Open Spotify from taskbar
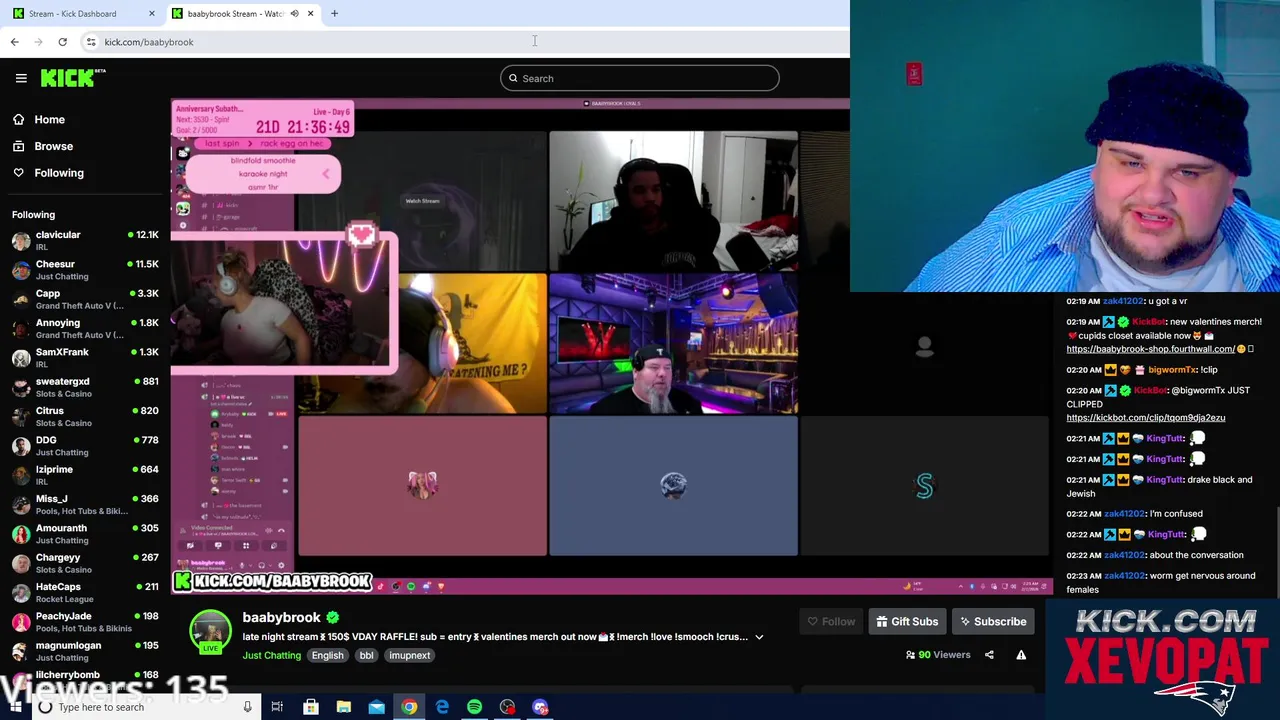 (x=474, y=707)
